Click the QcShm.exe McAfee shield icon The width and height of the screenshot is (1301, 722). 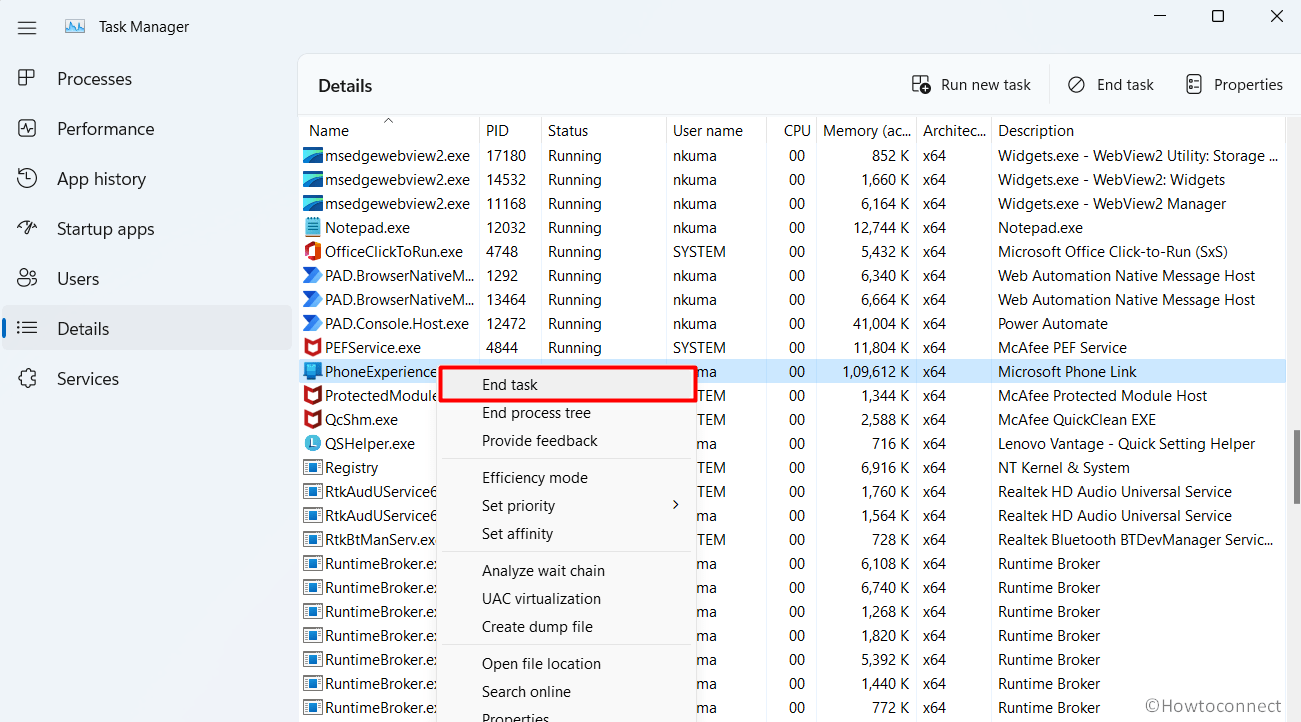coord(313,420)
